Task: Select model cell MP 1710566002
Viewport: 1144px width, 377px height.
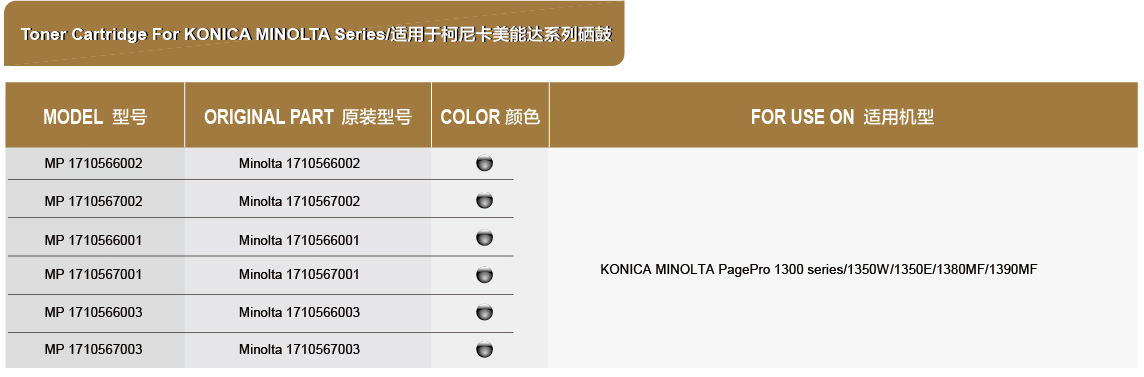Action: [x=93, y=163]
